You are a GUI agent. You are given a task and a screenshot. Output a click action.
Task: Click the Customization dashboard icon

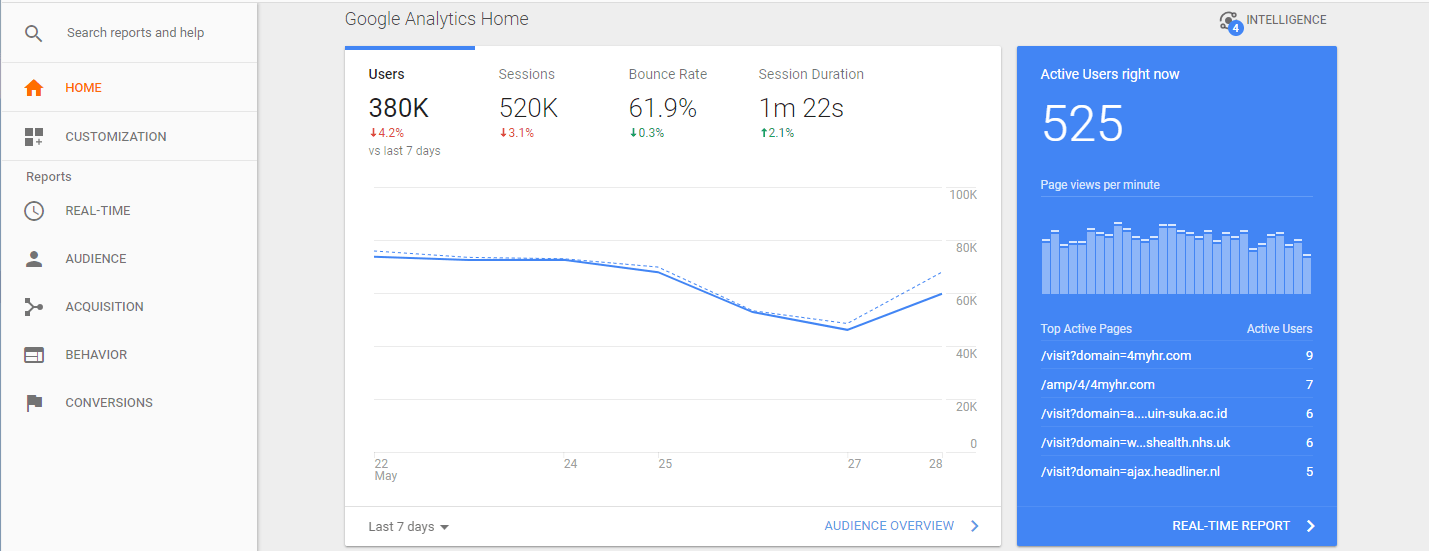tap(34, 137)
